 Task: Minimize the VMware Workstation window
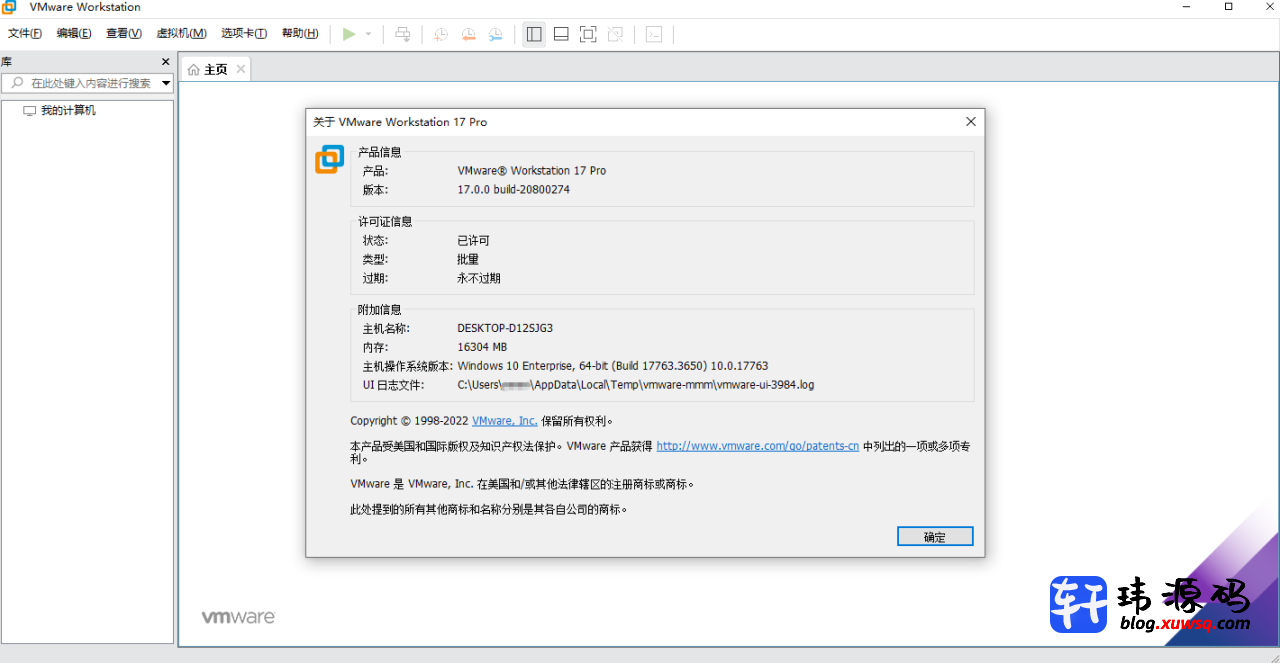[x=1188, y=7]
